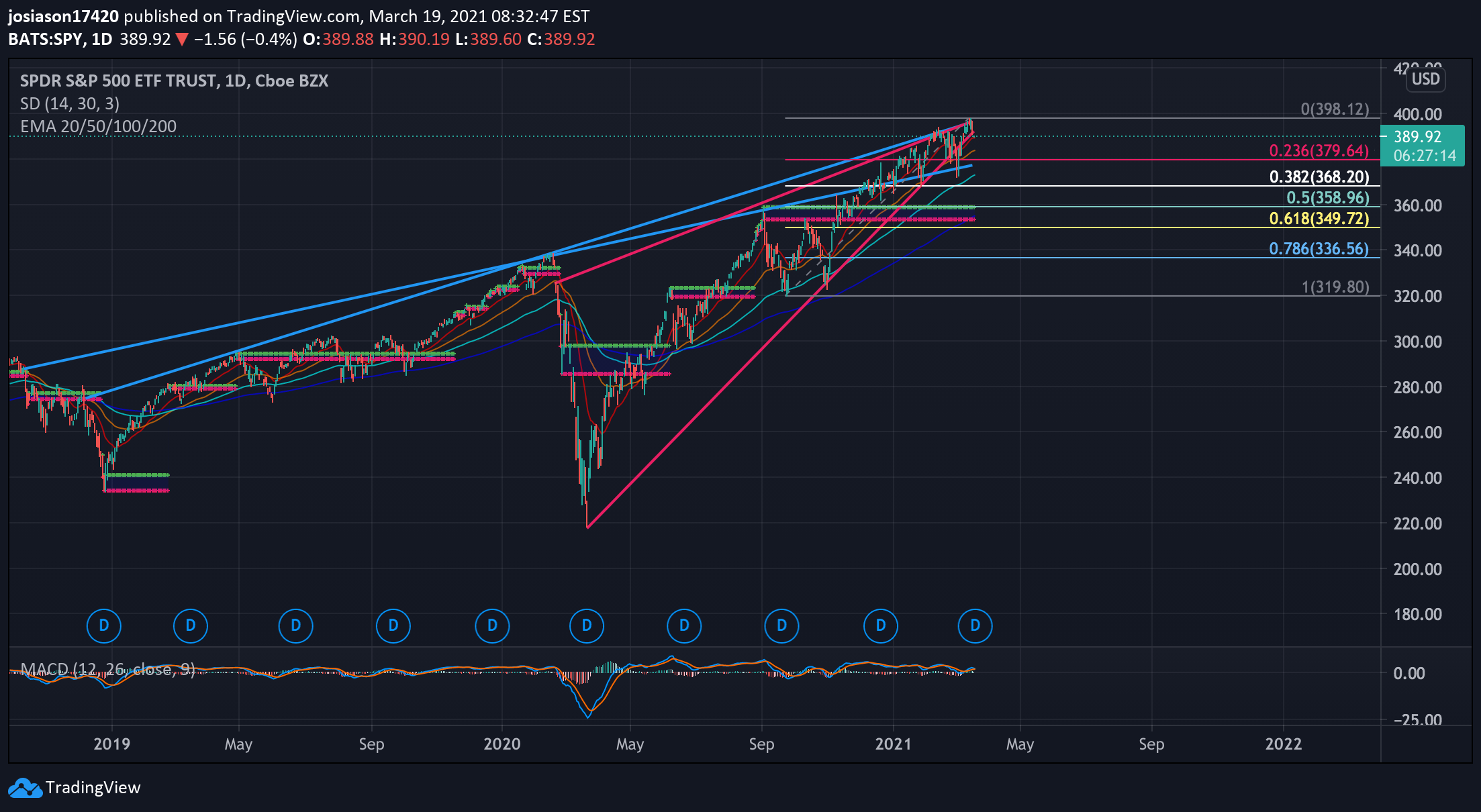Click the 0.618(349.72) Fibonacci label
The image size is (1481, 812).
click(x=1319, y=219)
